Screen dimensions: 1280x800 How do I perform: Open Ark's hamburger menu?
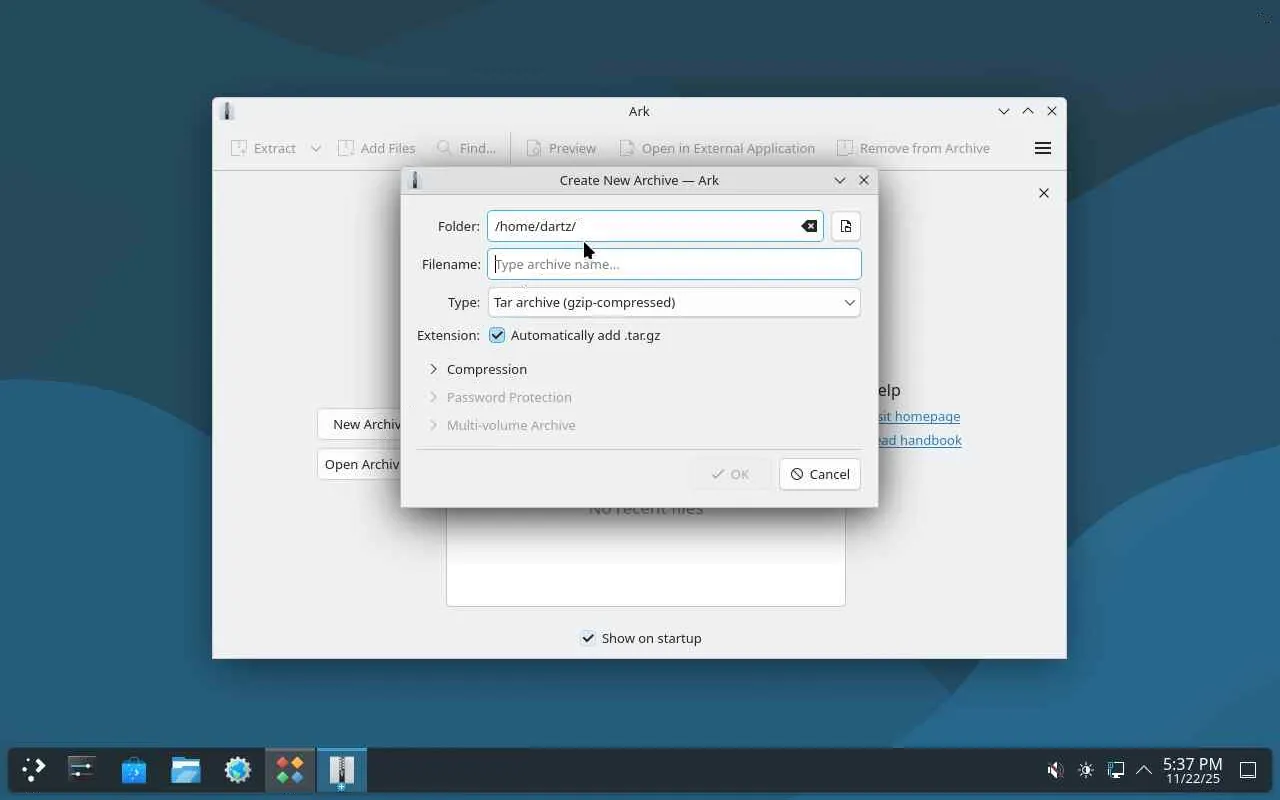pos(1042,148)
